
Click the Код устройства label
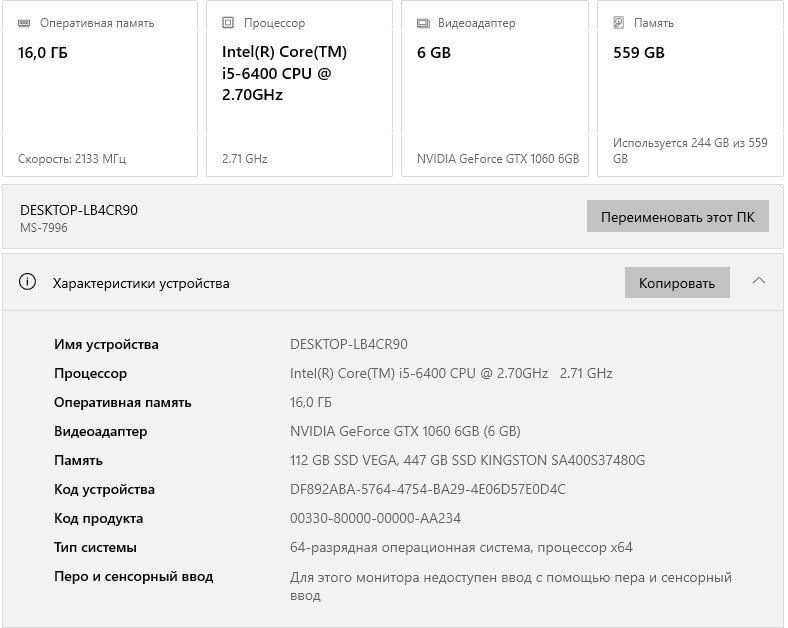tap(104, 490)
